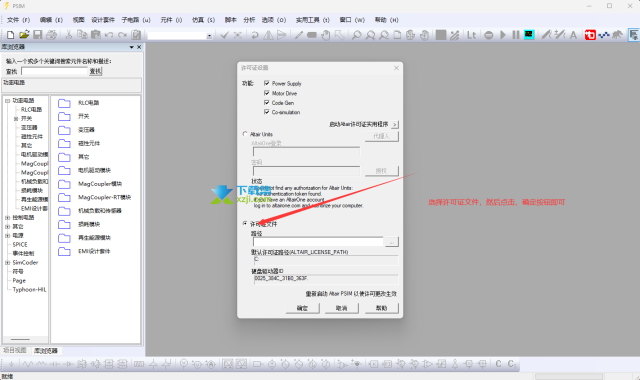Screen dimensions: 640x380
Task: Toggle the Code Gen checkbox
Action: (267, 102)
